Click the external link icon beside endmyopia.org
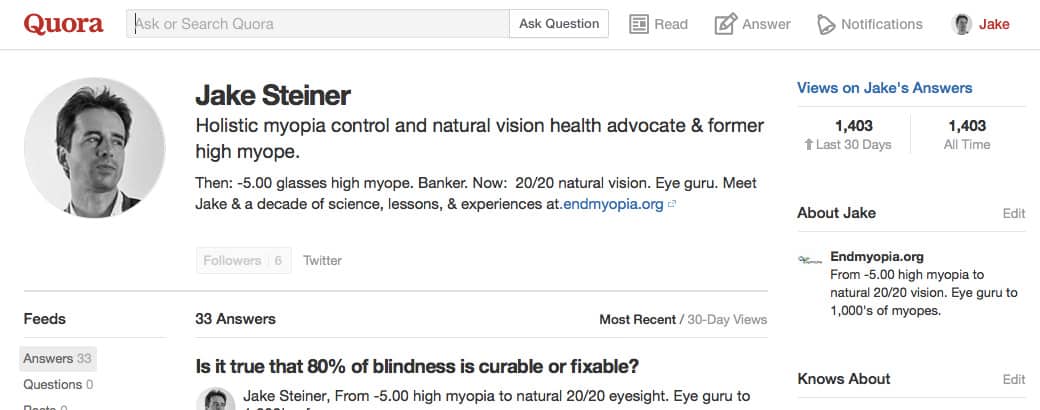 pos(672,204)
